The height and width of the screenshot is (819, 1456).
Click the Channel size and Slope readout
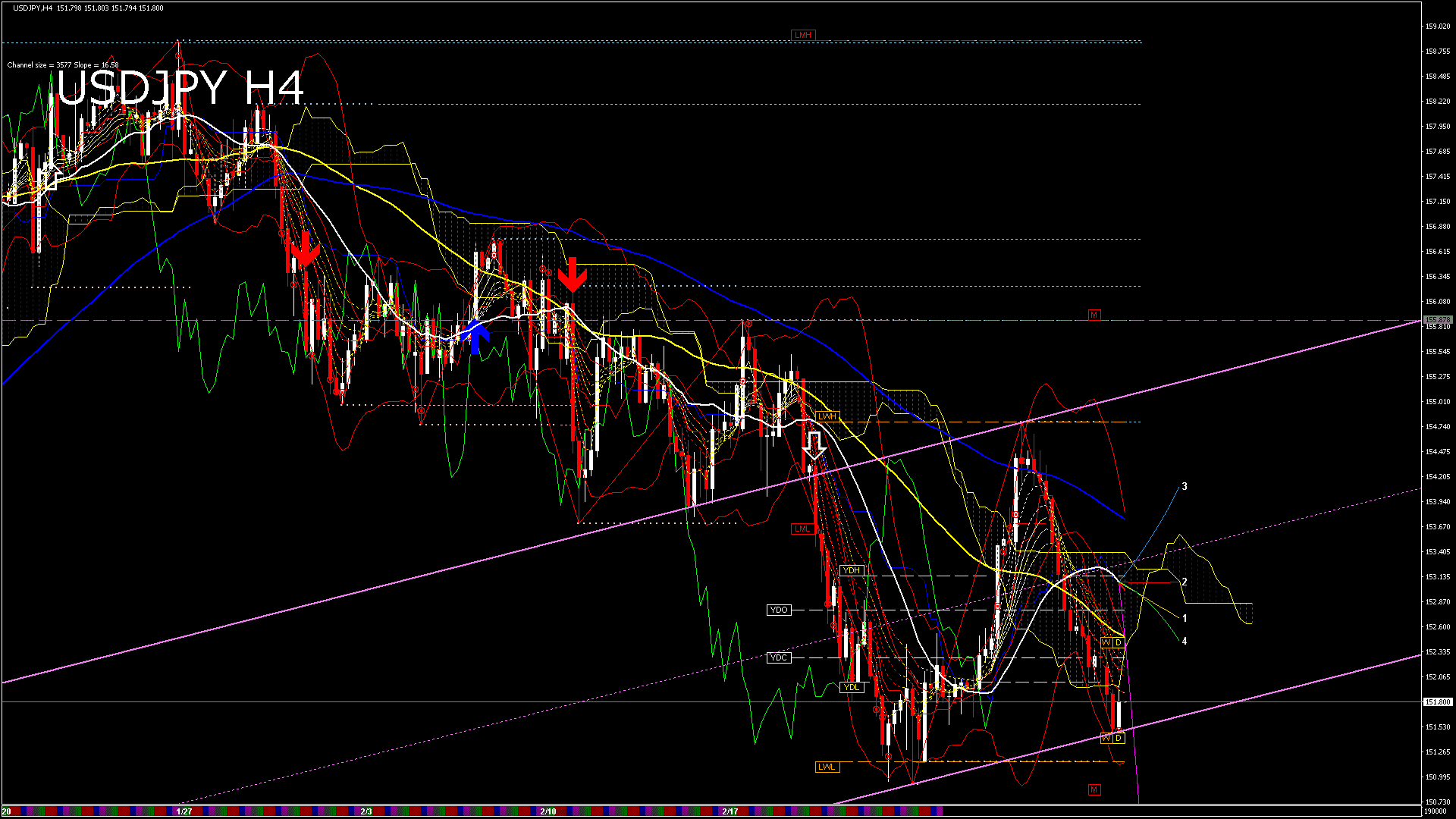tap(63, 65)
